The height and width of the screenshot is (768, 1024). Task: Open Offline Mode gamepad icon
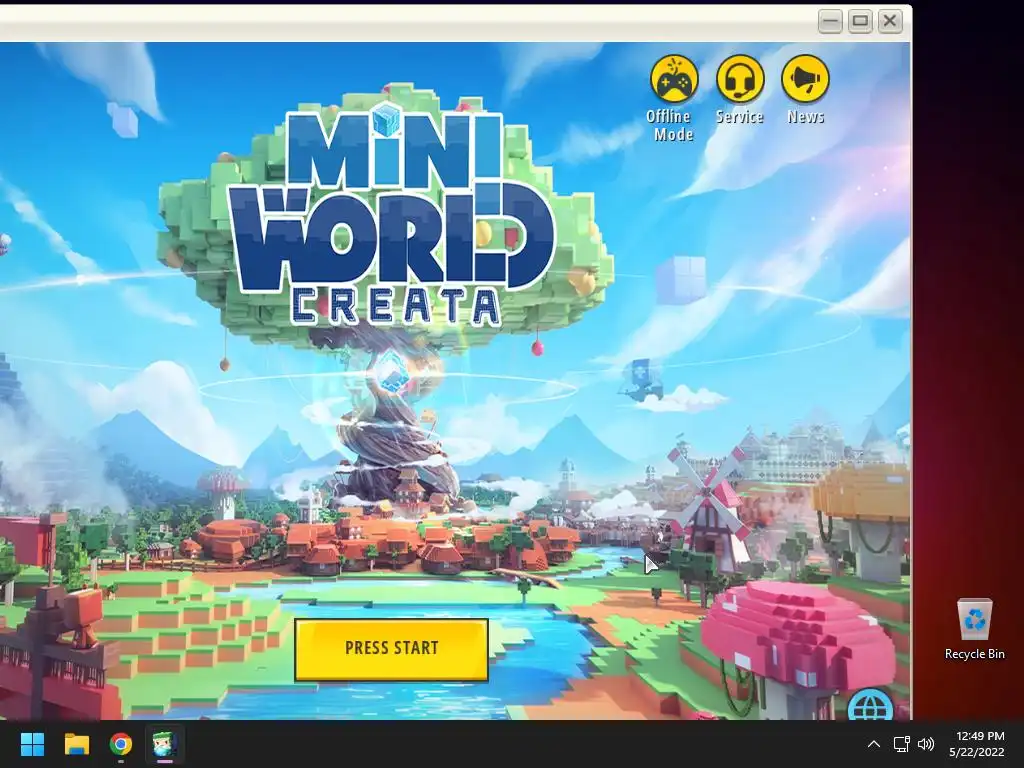point(674,80)
